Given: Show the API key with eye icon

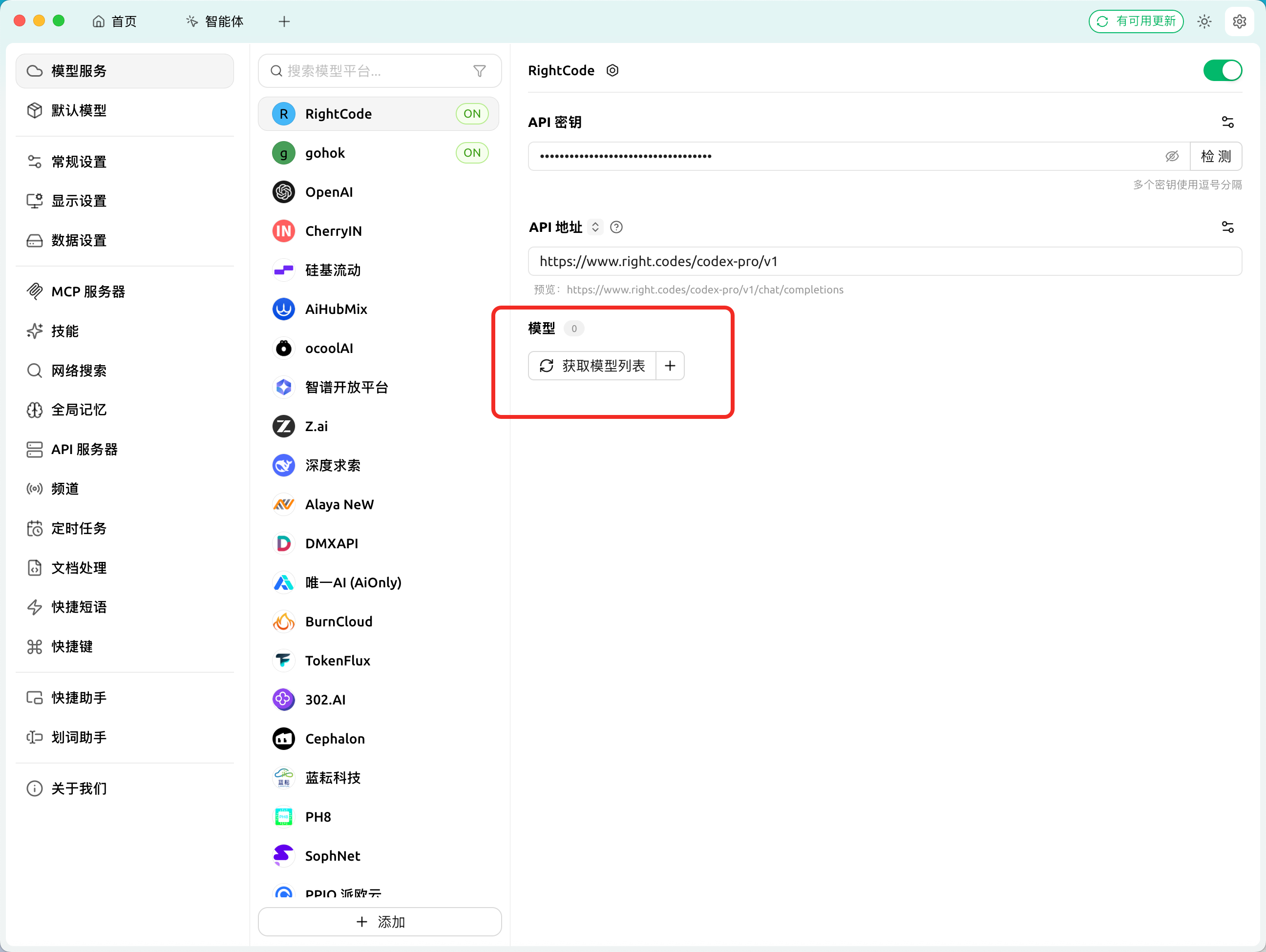Looking at the screenshot, I should pos(1172,156).
